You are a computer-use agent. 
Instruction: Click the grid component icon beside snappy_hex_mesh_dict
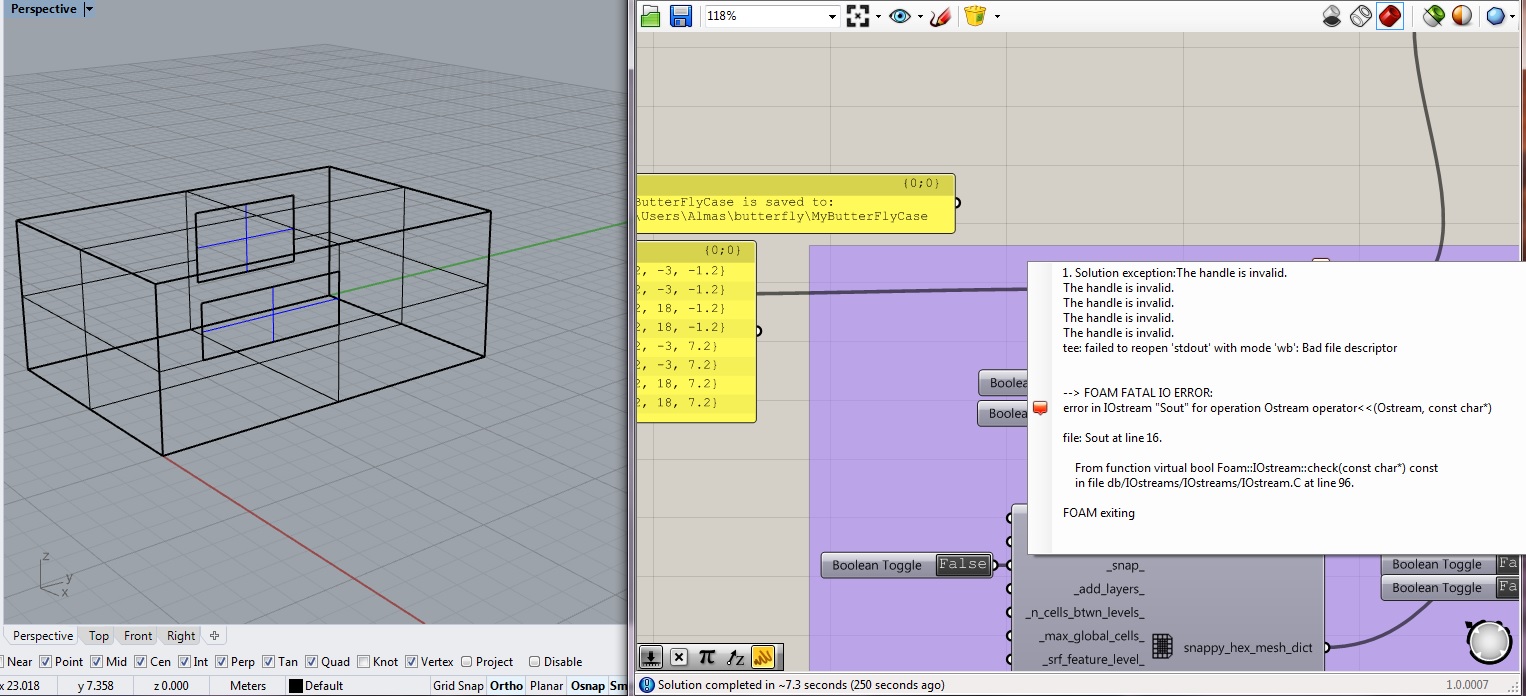1162,647
